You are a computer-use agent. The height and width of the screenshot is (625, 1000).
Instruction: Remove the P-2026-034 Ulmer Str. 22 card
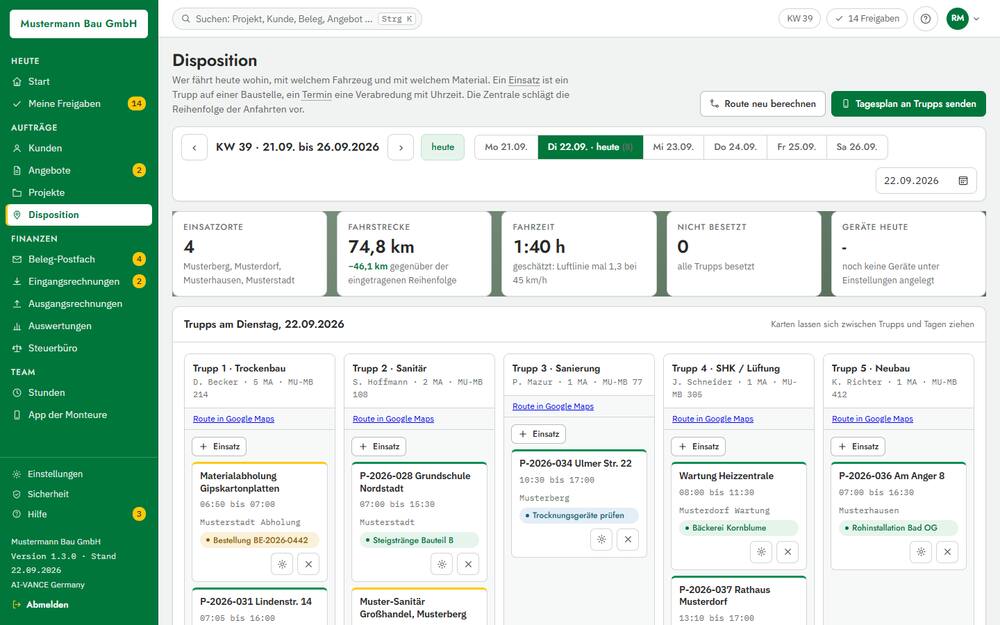pos(628,539)
